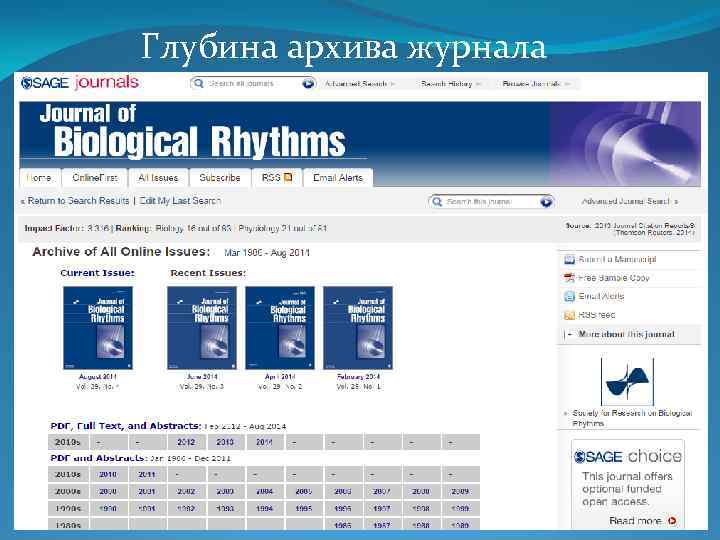Open the Subscribe tab
The height and width of the screenshot is (540, 720).
[220, 178]
